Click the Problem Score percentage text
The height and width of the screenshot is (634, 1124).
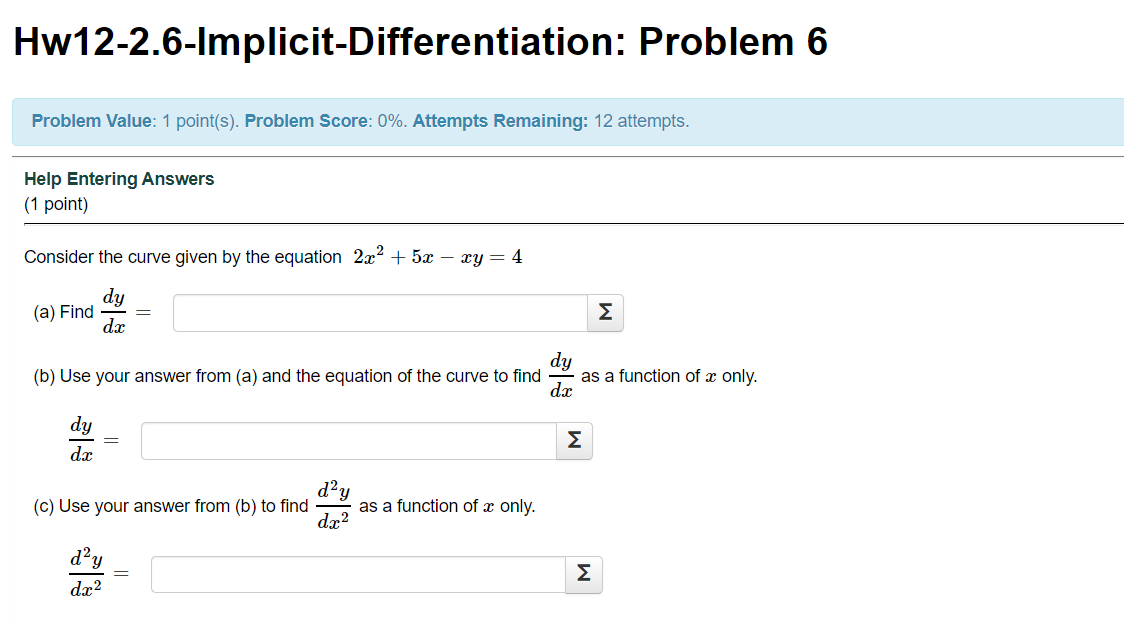[x=323, y=120]
